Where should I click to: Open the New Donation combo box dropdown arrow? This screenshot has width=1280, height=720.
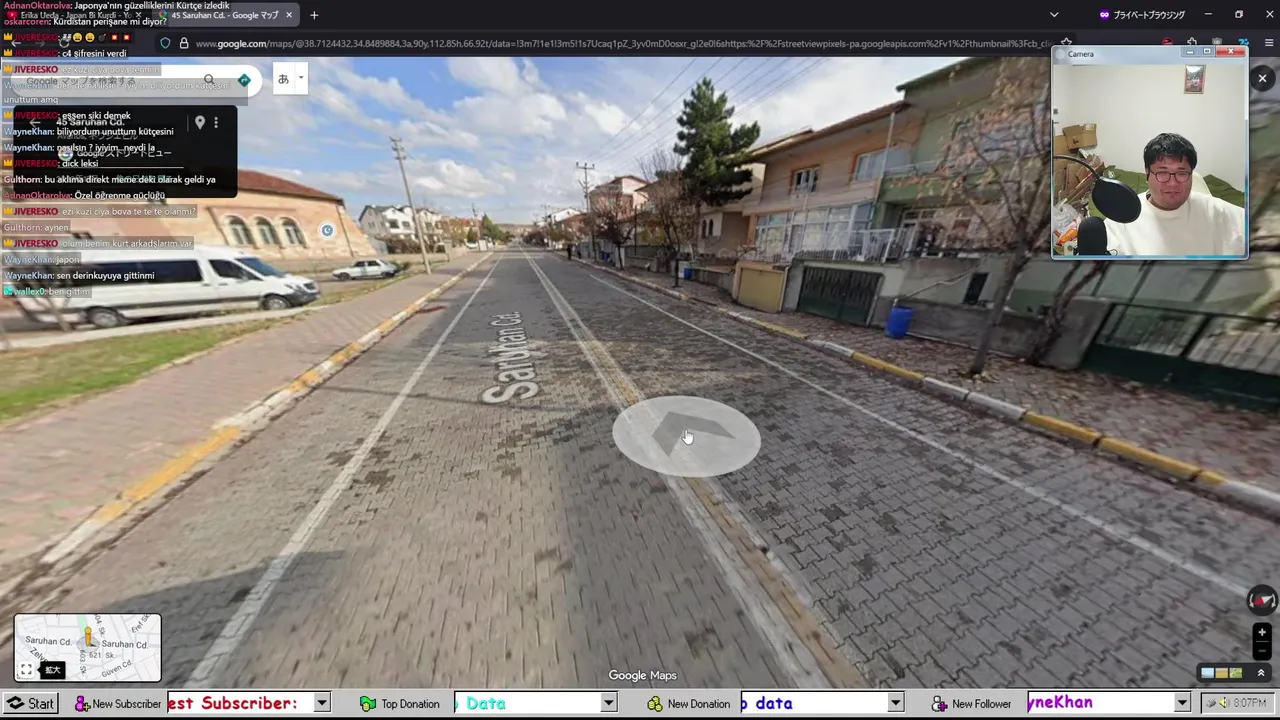[x=896, y=704]
